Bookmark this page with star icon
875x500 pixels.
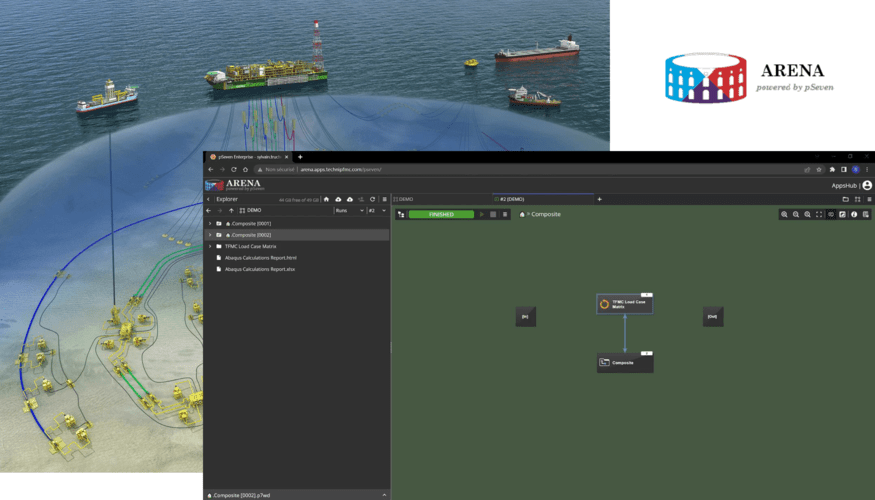point(819,170)
